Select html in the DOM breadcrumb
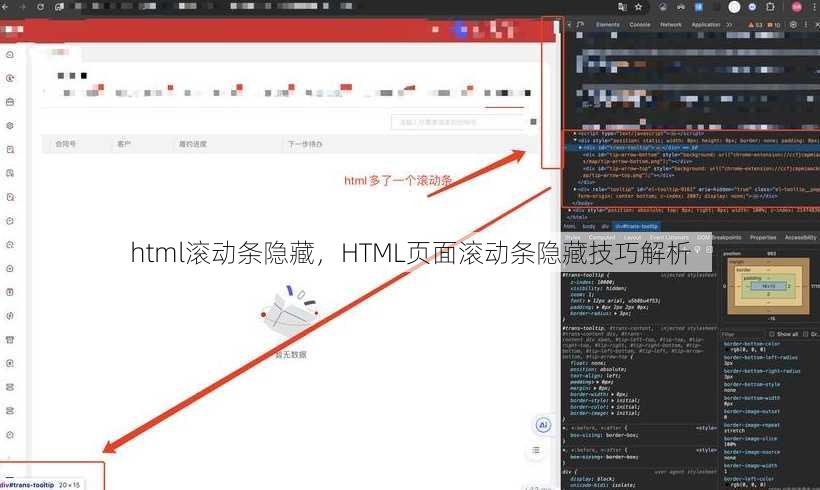 coord(570,226)
